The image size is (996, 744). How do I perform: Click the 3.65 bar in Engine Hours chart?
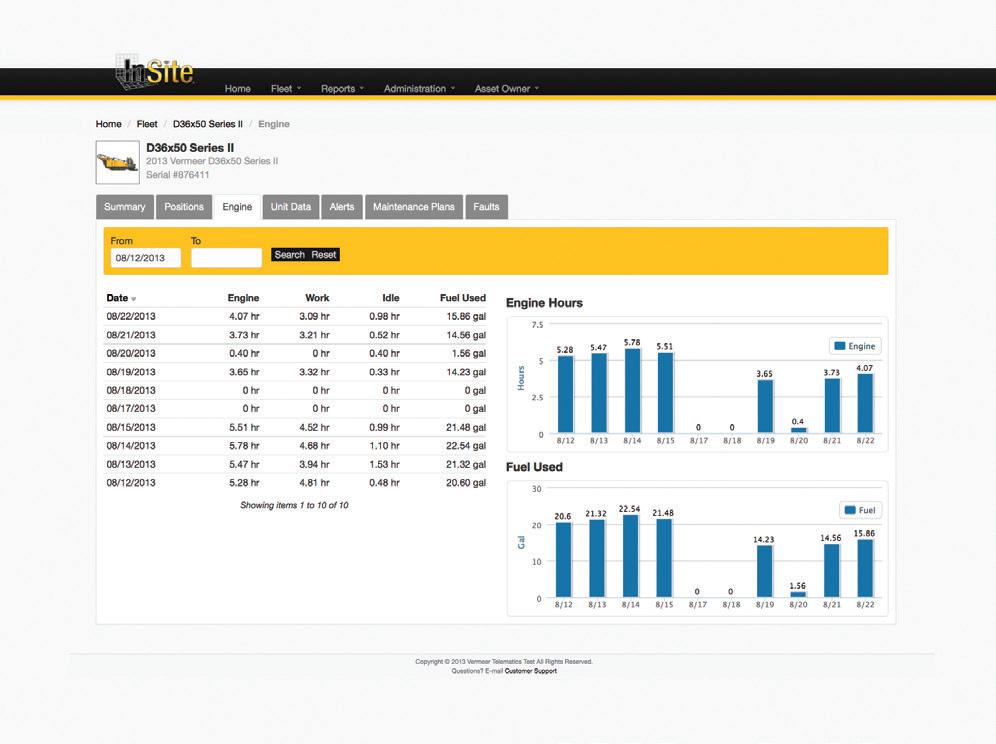click(765, 407)
